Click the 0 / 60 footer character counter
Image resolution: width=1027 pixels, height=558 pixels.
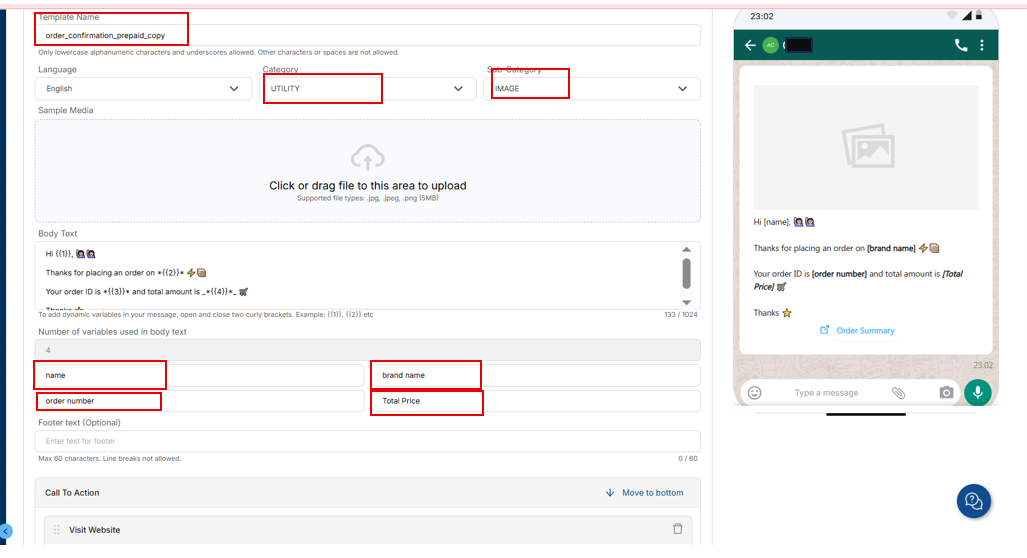688,458
